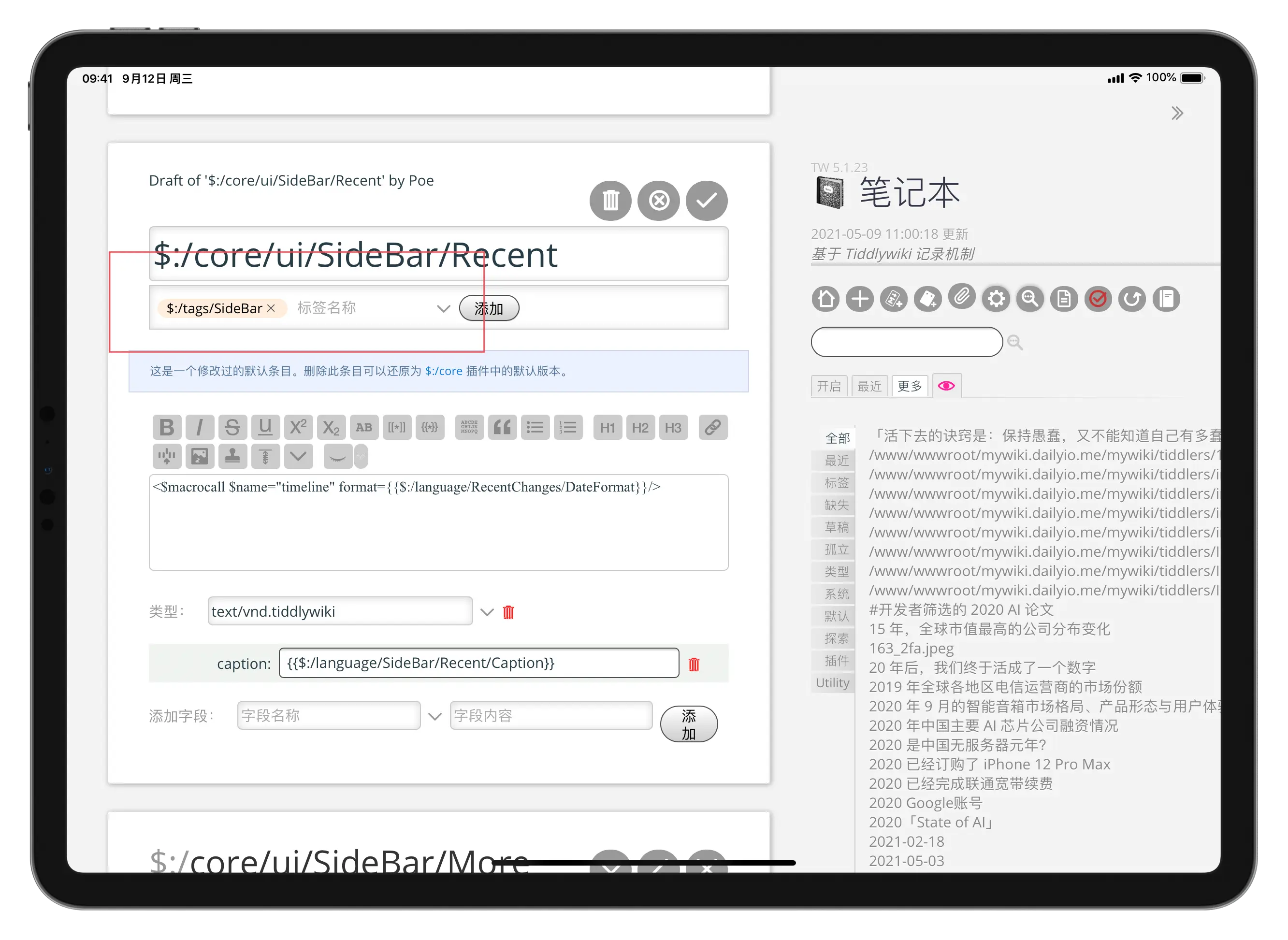Cancel editing with the circled X button
Image resolution: width=1288 pixels, height=940 pixels.
click(659, 201)
